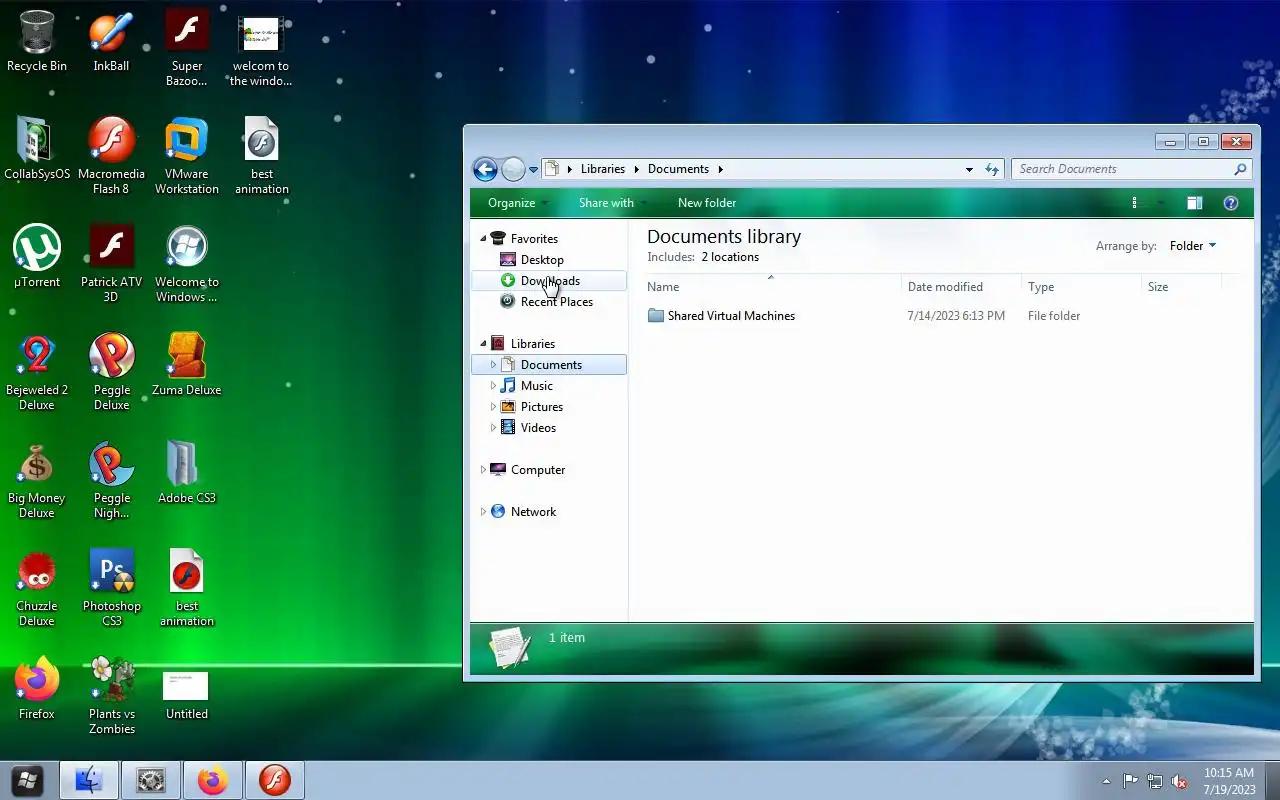
Task: Select the Peggle Deluxe desktop icon
Action: pyautogui.click(x=111, y=371)
